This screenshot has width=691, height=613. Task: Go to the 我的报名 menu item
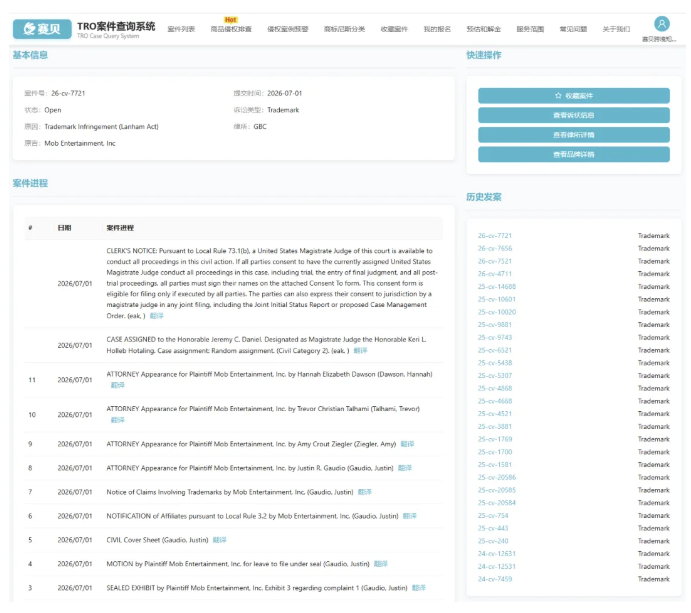[x=437, y=29]
